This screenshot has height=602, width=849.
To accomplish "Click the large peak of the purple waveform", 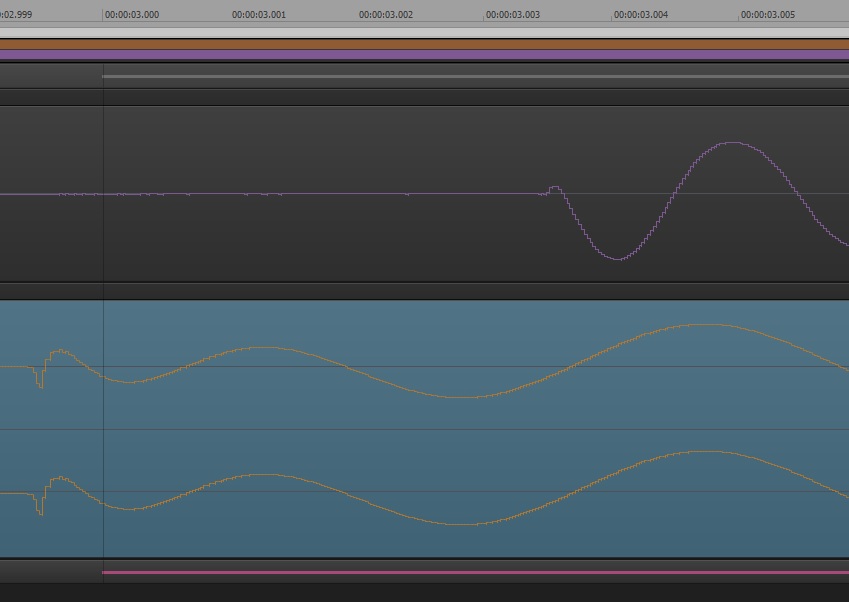I will [733, 143].
